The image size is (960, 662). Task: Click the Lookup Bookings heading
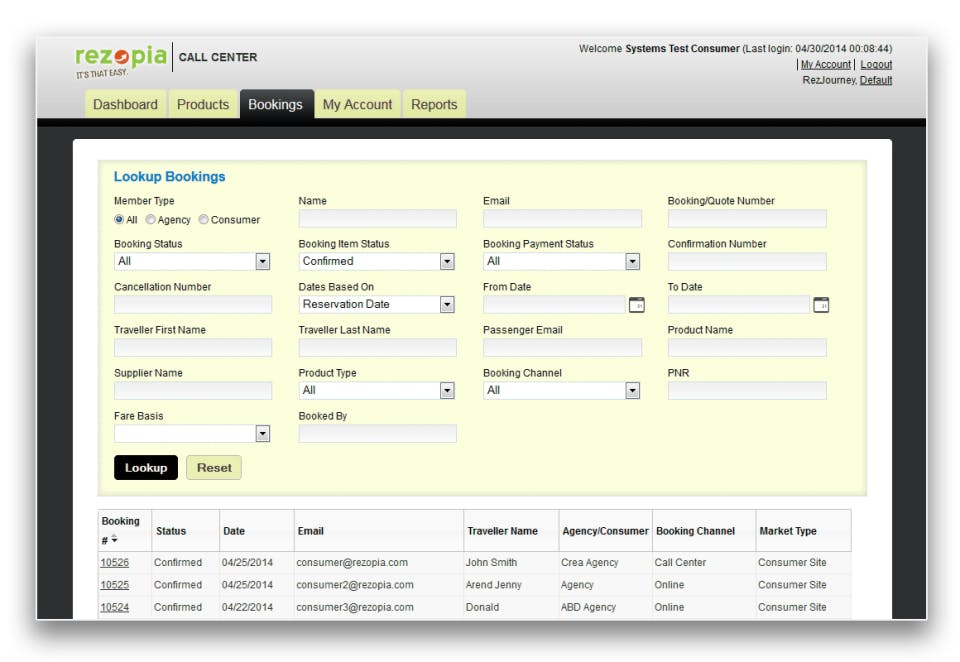[x=170, y=176]
